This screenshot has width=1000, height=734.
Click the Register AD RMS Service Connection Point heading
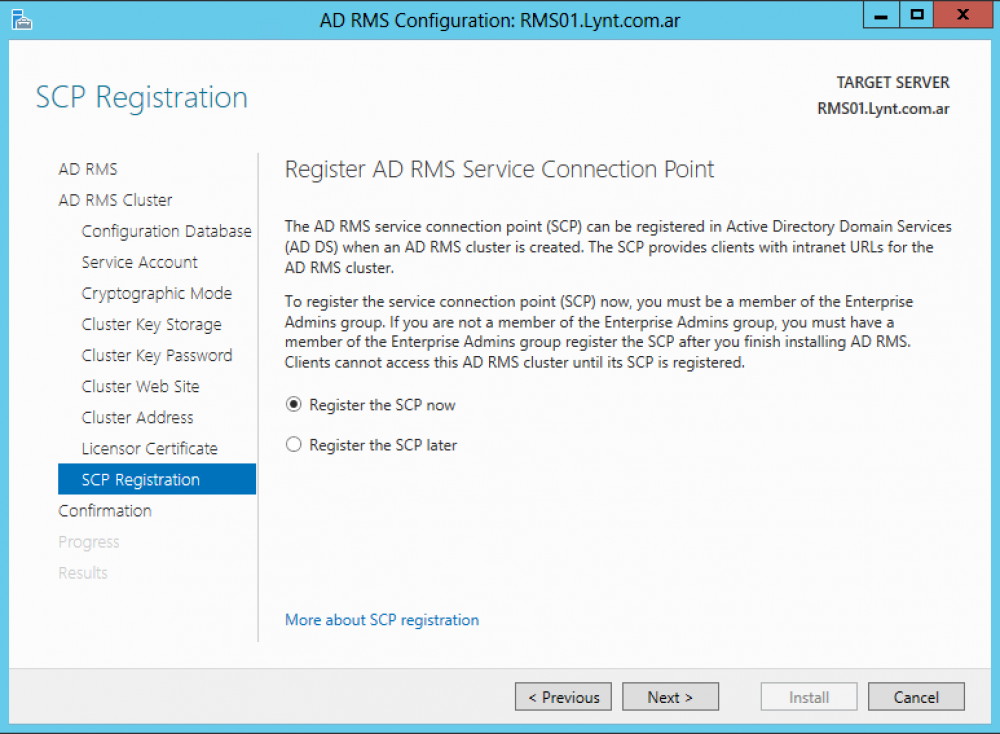(x=499, y=169)
